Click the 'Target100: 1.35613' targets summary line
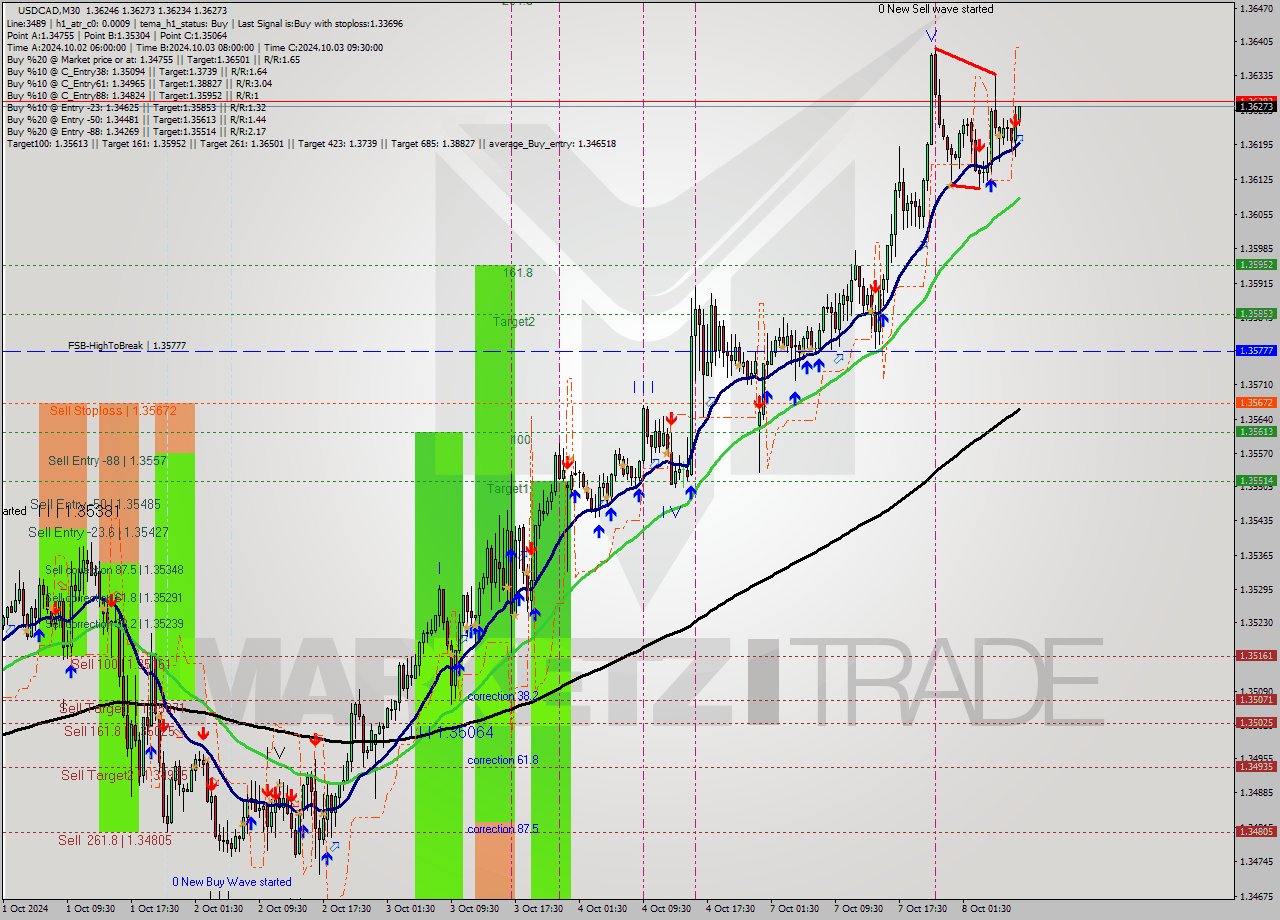The height and width of the screenshot is (920, 1280). pos(311,144)
